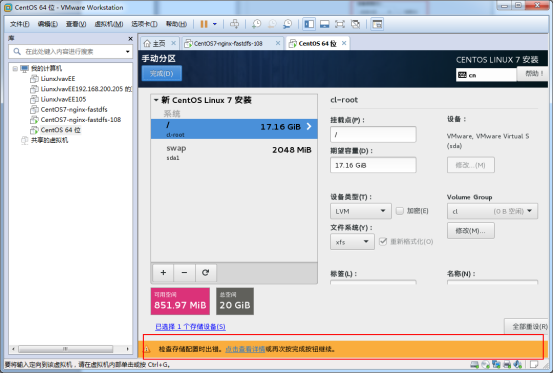Click the search magnifier icon in library
This screenshot has height=373, width=553.
pyautogui.click(x=17, y=51)
